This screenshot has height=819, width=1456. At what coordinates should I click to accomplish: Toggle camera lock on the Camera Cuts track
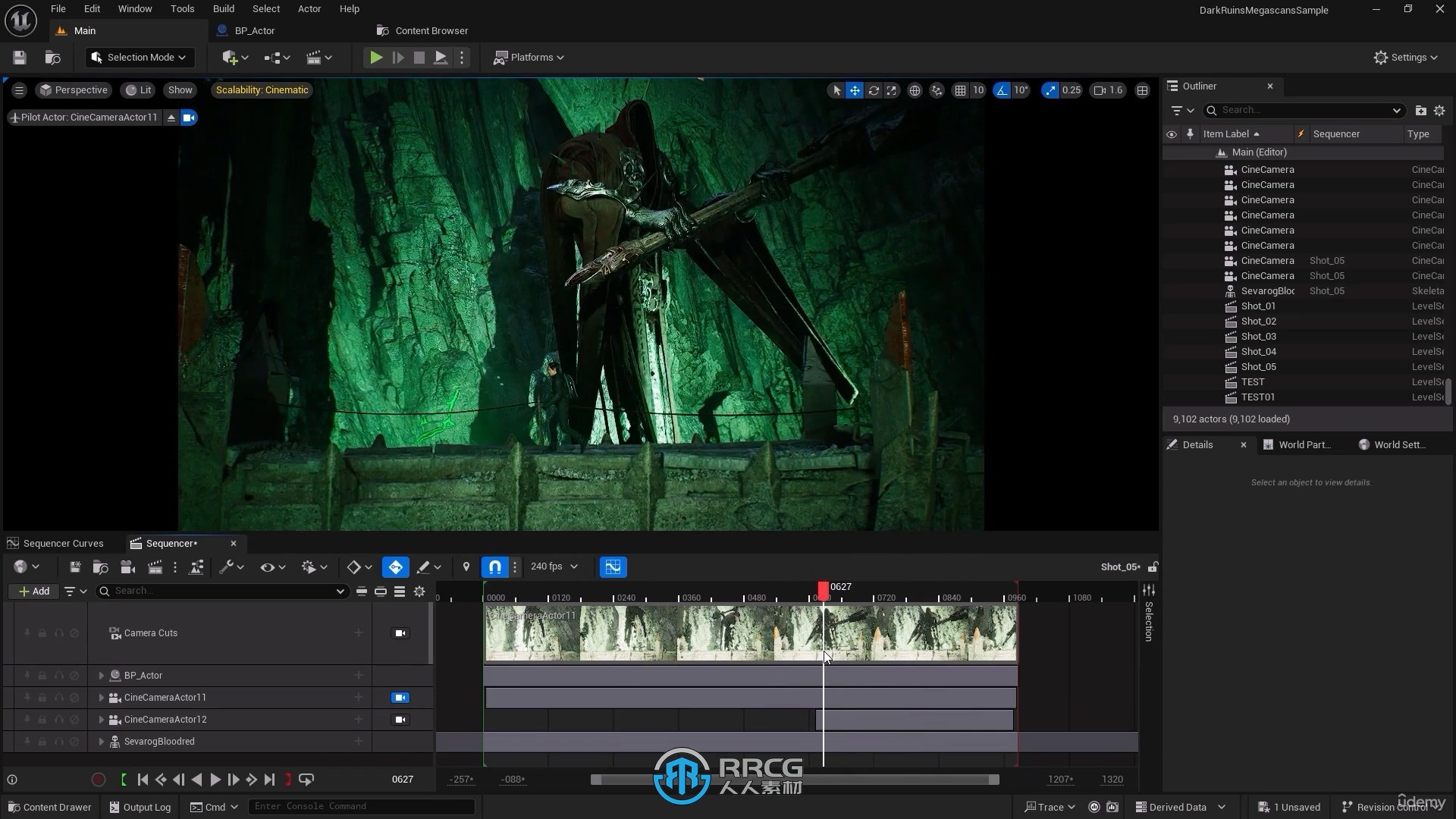click(400, 633)
